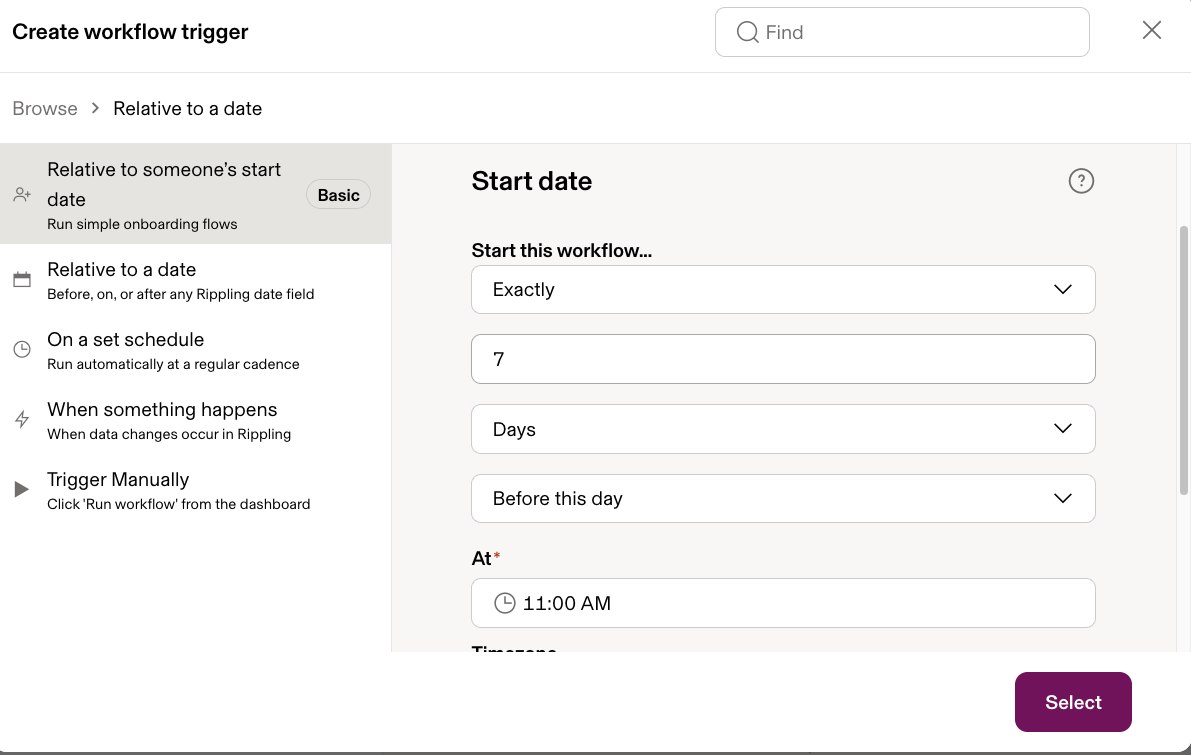Click the vertical scrollbar in the form panel
This screenshot has width=1191, height=755.
click(1183, 361)
